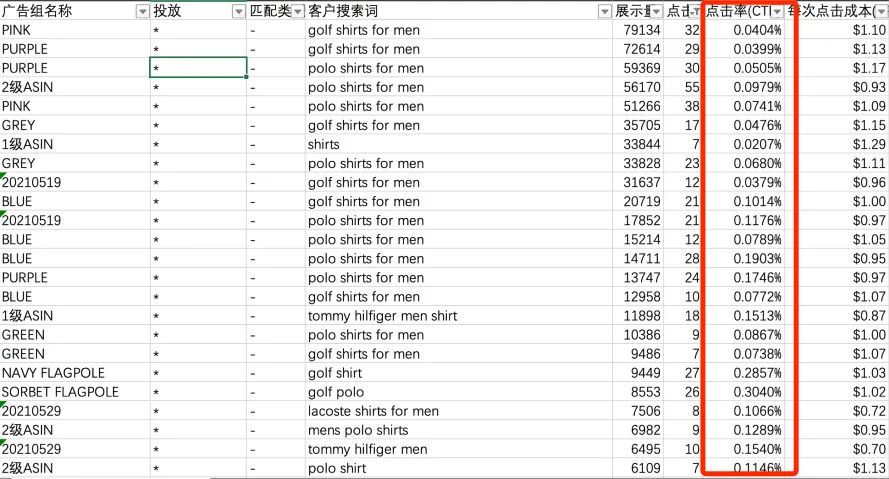Viewport: 889px width, 479px height.
Task: Open the 展示量 column filter arrow
Action: tap(656, 11)
